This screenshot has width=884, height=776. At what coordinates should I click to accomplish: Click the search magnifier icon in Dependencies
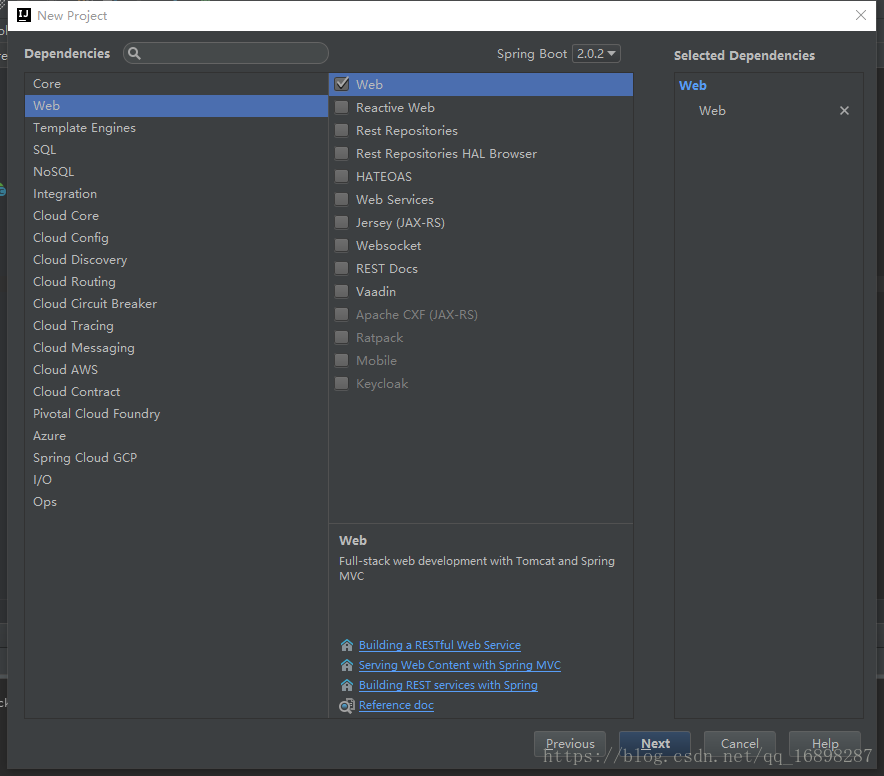pyautogui.click(x=134, y=53)
